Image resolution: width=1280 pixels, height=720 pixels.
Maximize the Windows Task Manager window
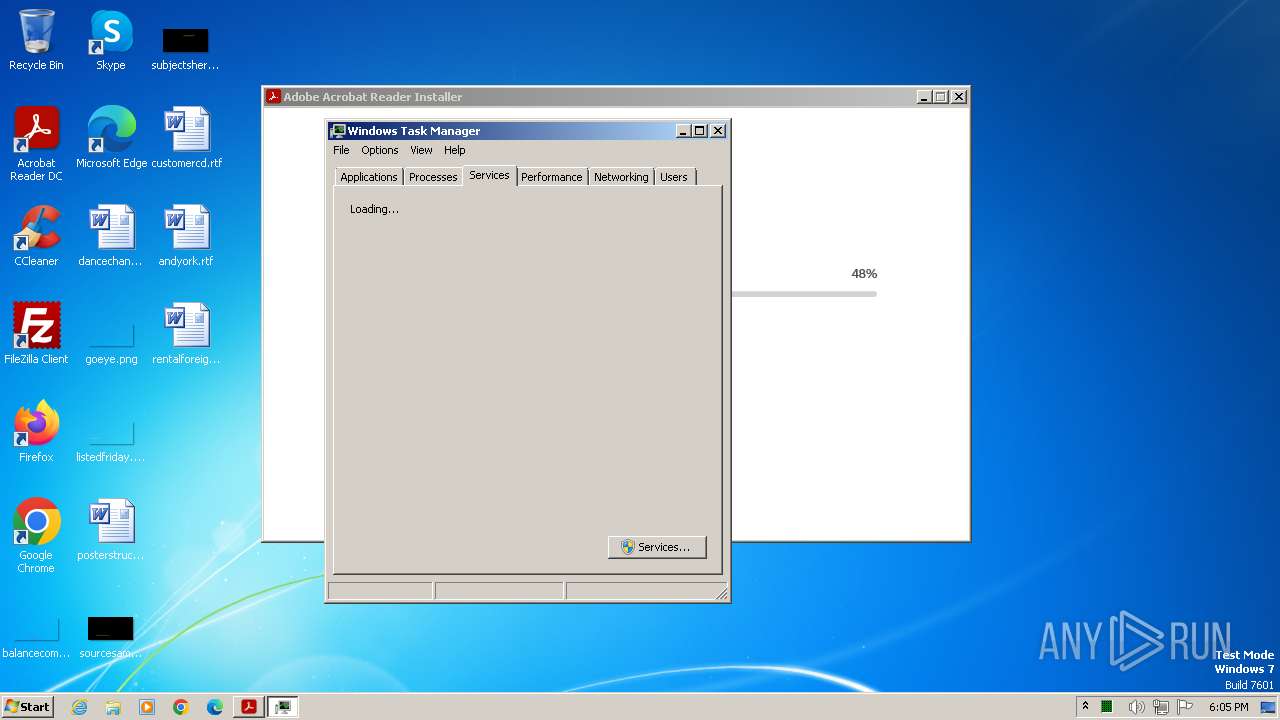point(699,131)
